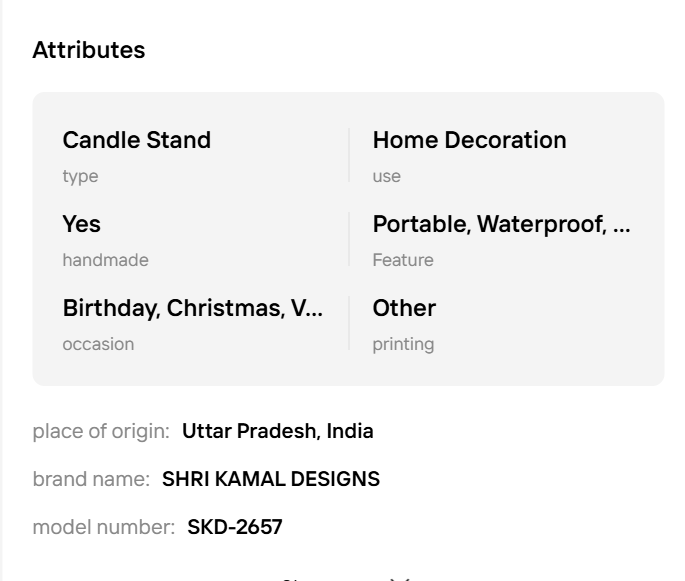Click the Attributes section heading
The height and width of the screenshot is (581, 685).
coord(88,50)
